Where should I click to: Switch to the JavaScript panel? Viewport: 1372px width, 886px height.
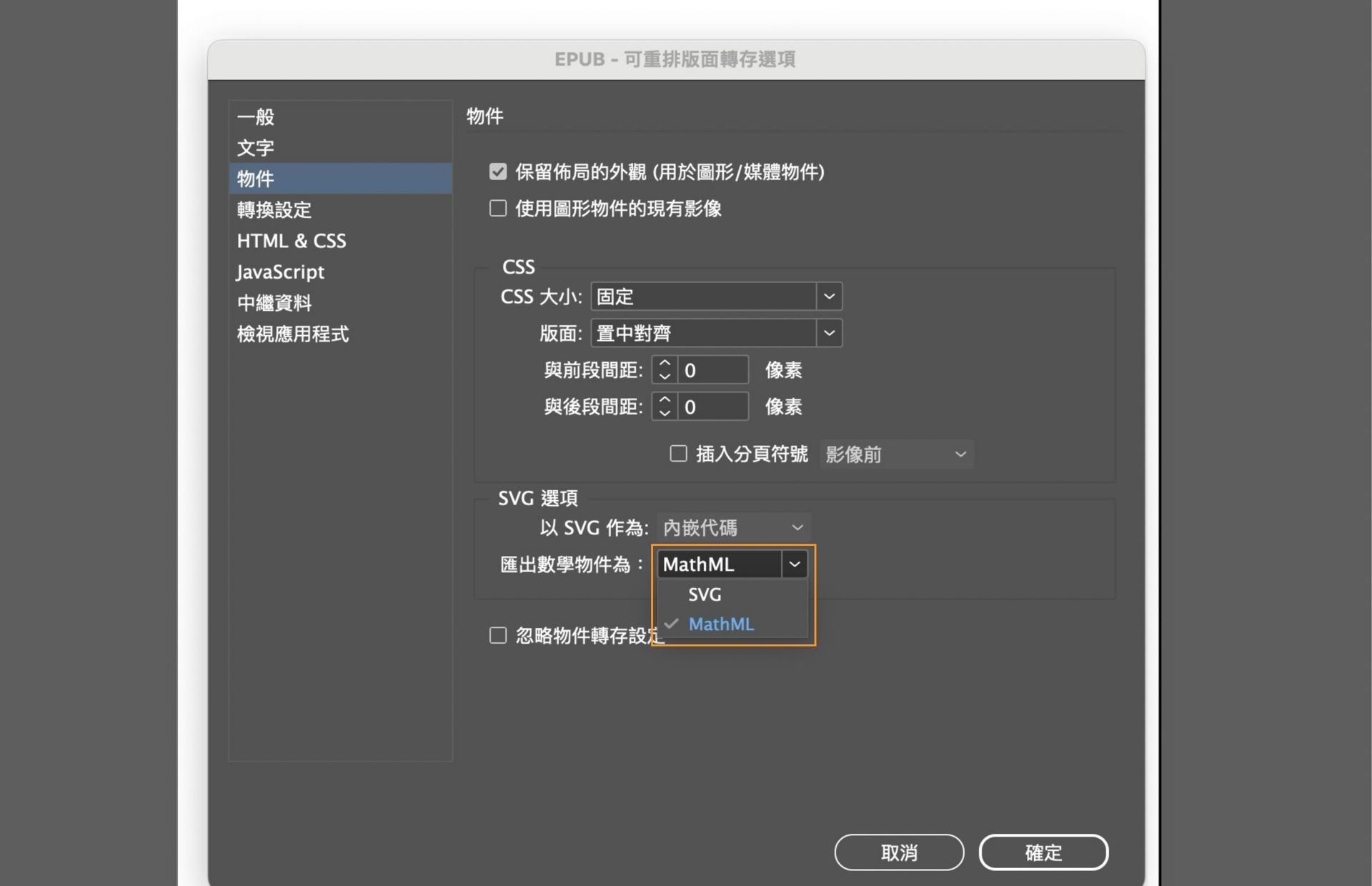point(280,272)
